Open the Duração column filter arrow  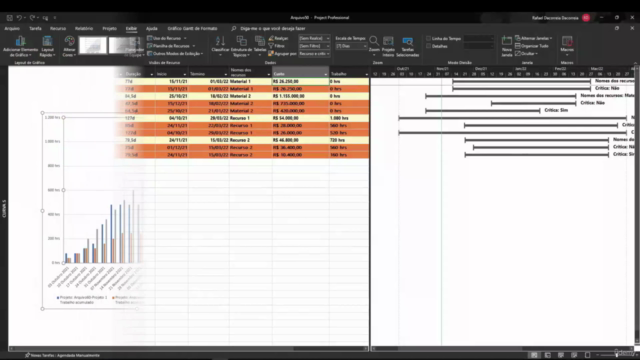click(151, 74)
